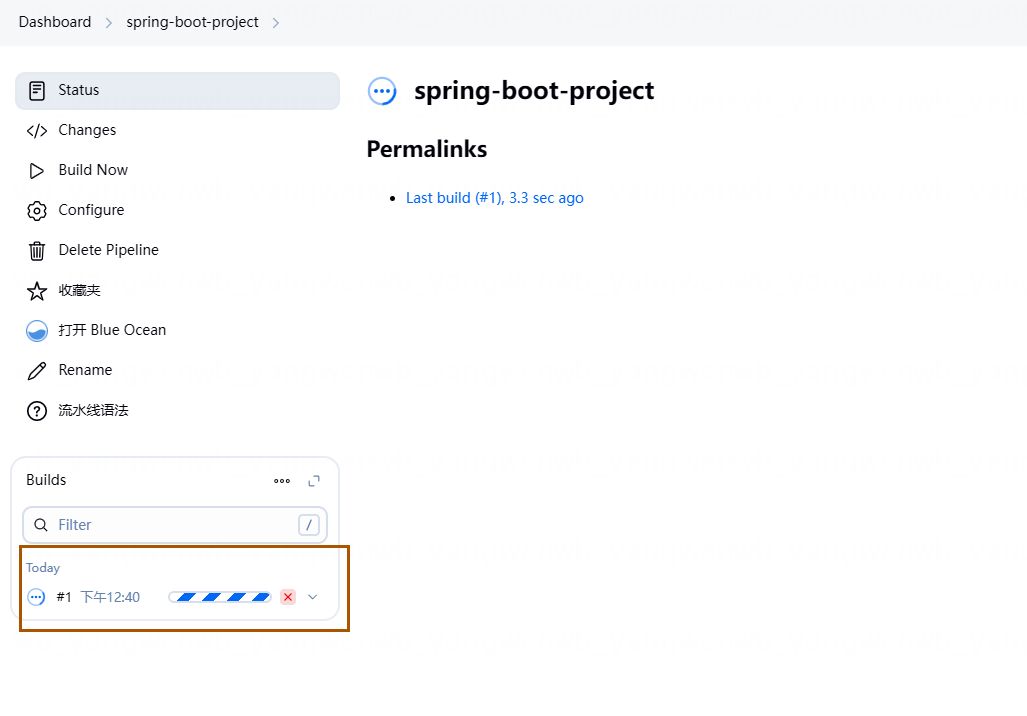Click the Changes code brackets icon
This screenshot has width=1027, height=716.
(x=37, y=131)
